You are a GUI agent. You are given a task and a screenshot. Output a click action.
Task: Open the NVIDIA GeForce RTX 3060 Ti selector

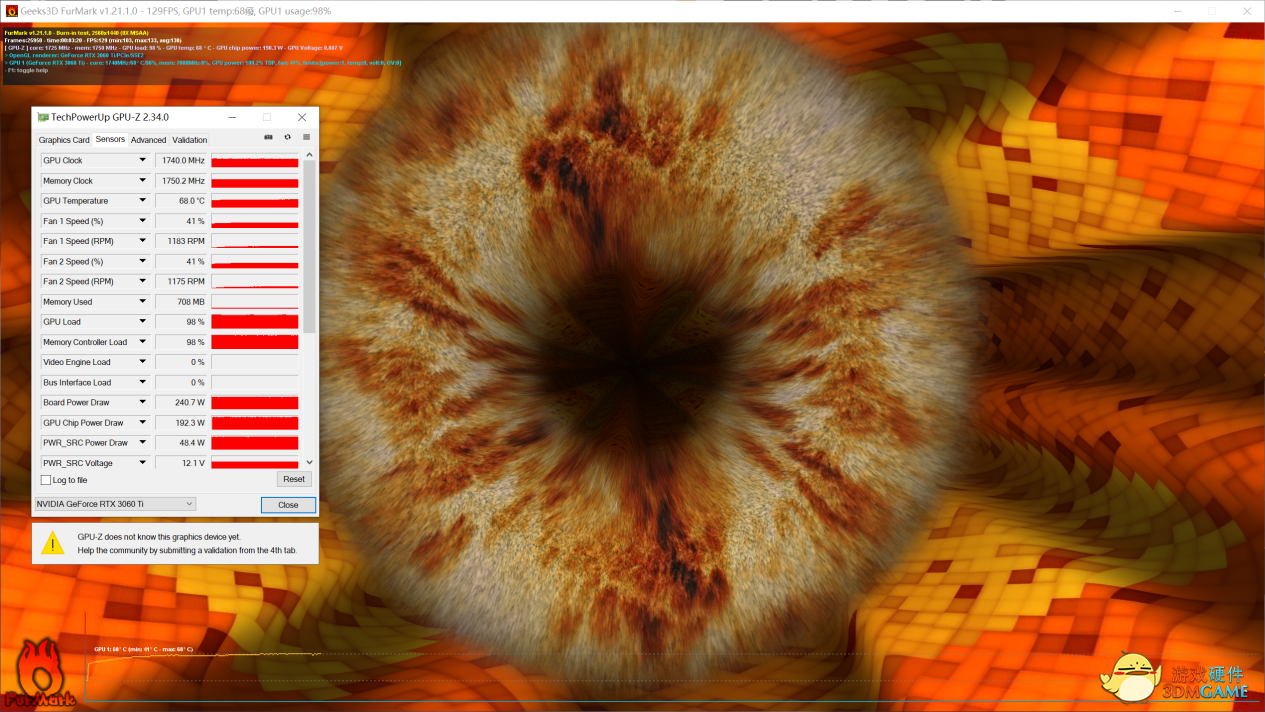[115, 504]
